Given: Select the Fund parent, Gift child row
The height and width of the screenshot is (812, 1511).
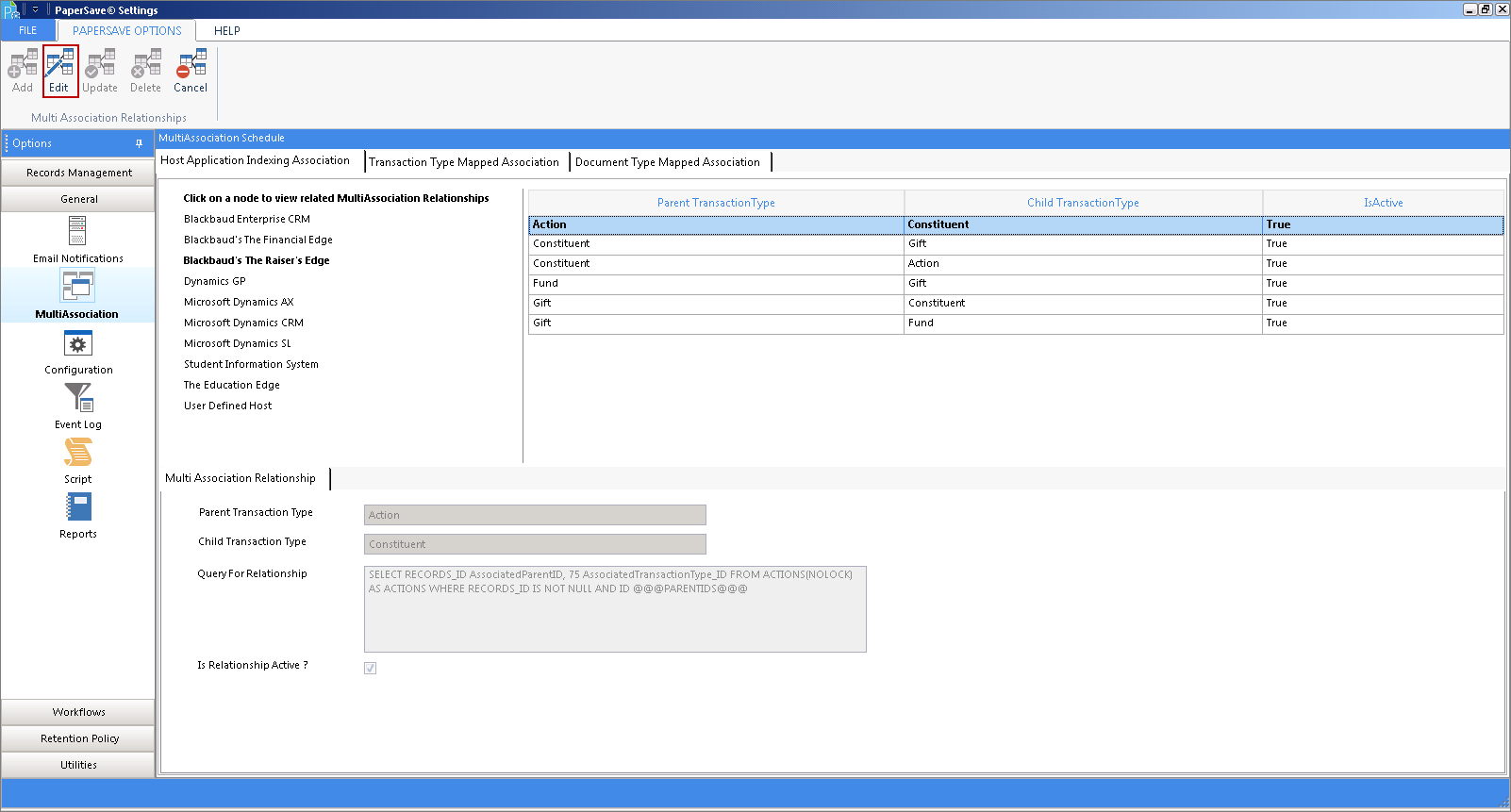Looking at the screenshot, I should (x=1016, y=284).
